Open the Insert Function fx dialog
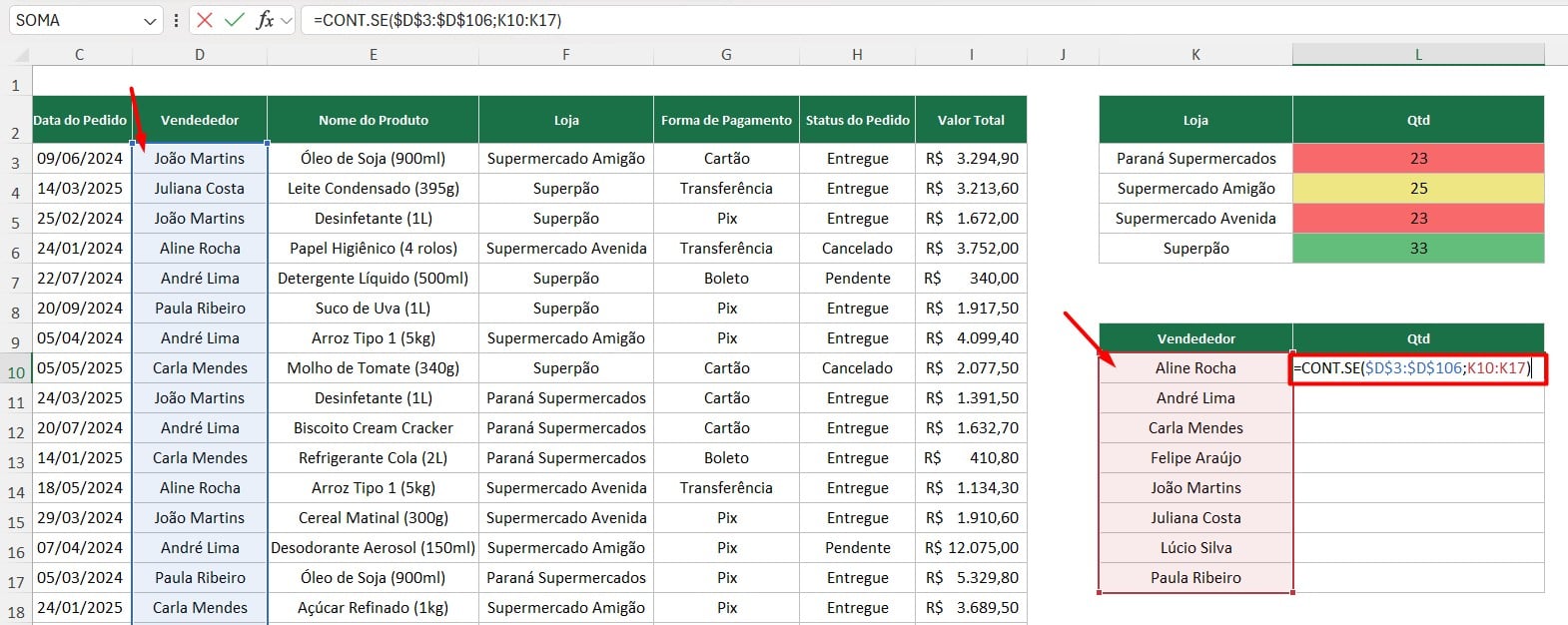This screenshot has width=1568, height=625. (x=264, y=20)
